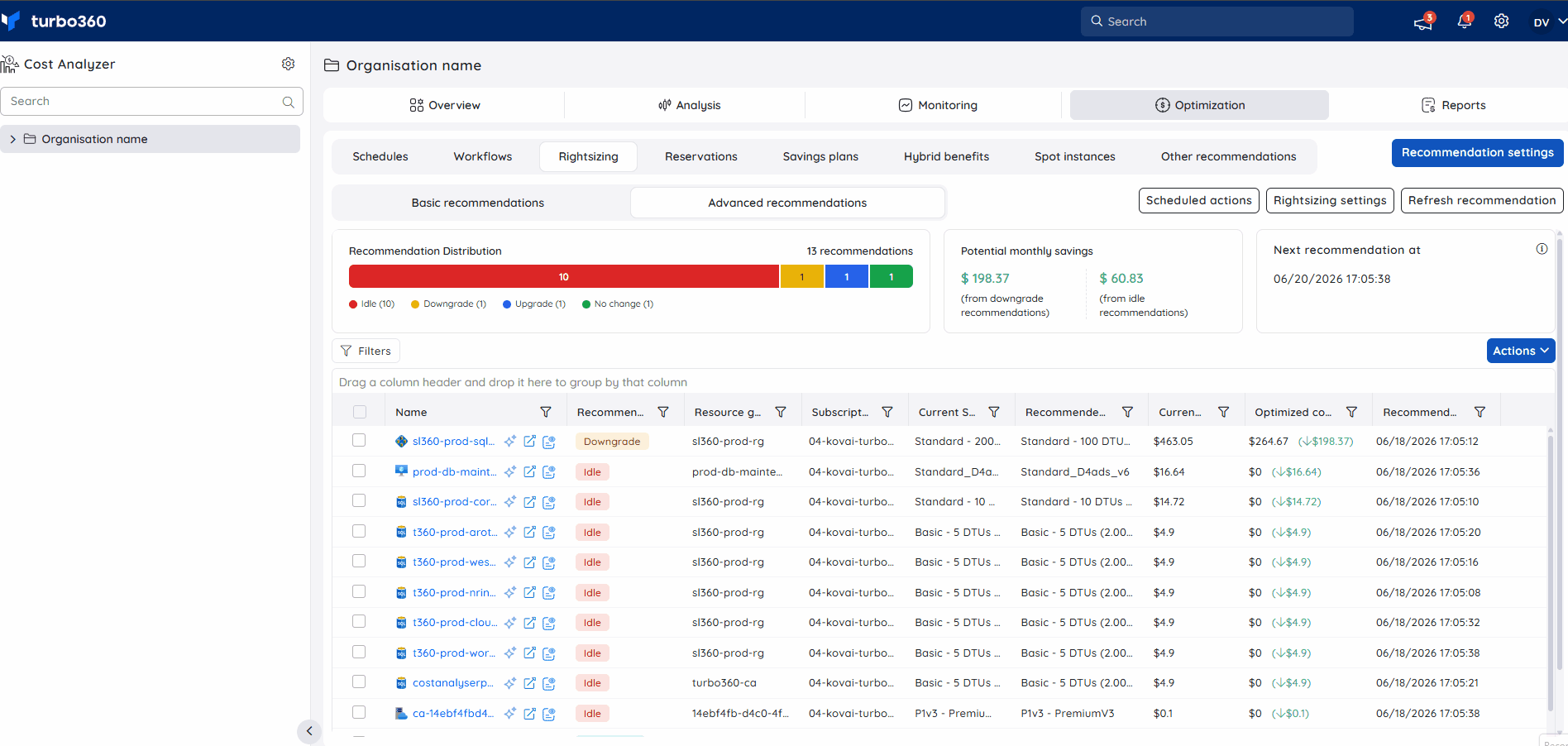The image size is (1568, 746).
Task: Open Rightsizing settings
Action: pyautogui.click(x=1330, y=200)
